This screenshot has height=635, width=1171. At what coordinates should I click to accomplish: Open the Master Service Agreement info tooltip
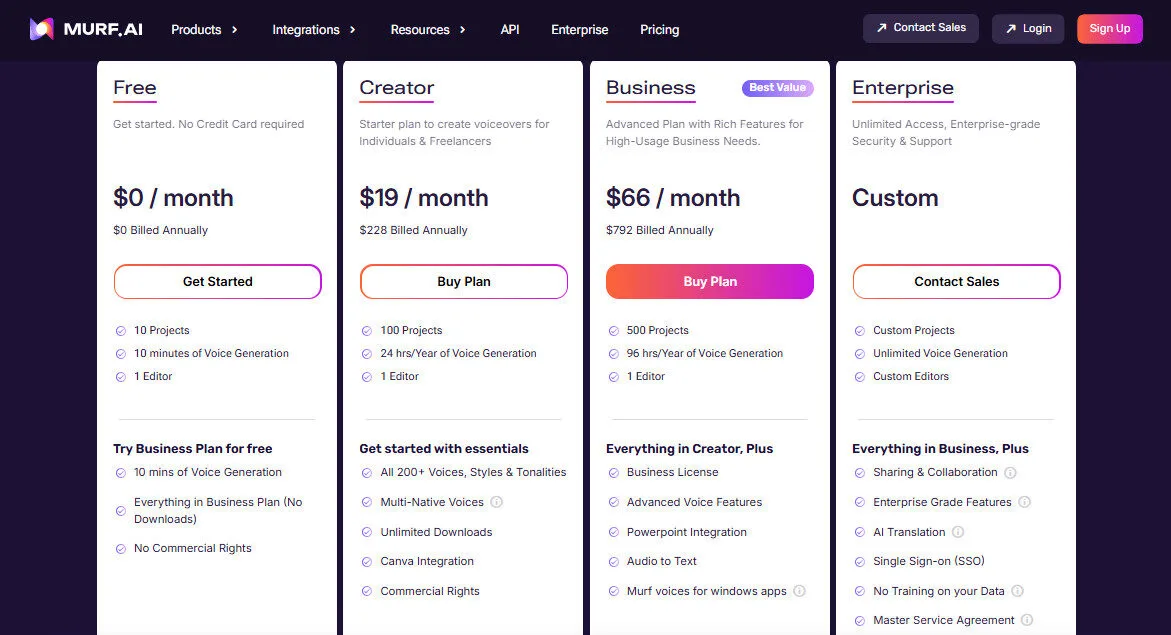pyautogui.click(x=1026, y=620)
